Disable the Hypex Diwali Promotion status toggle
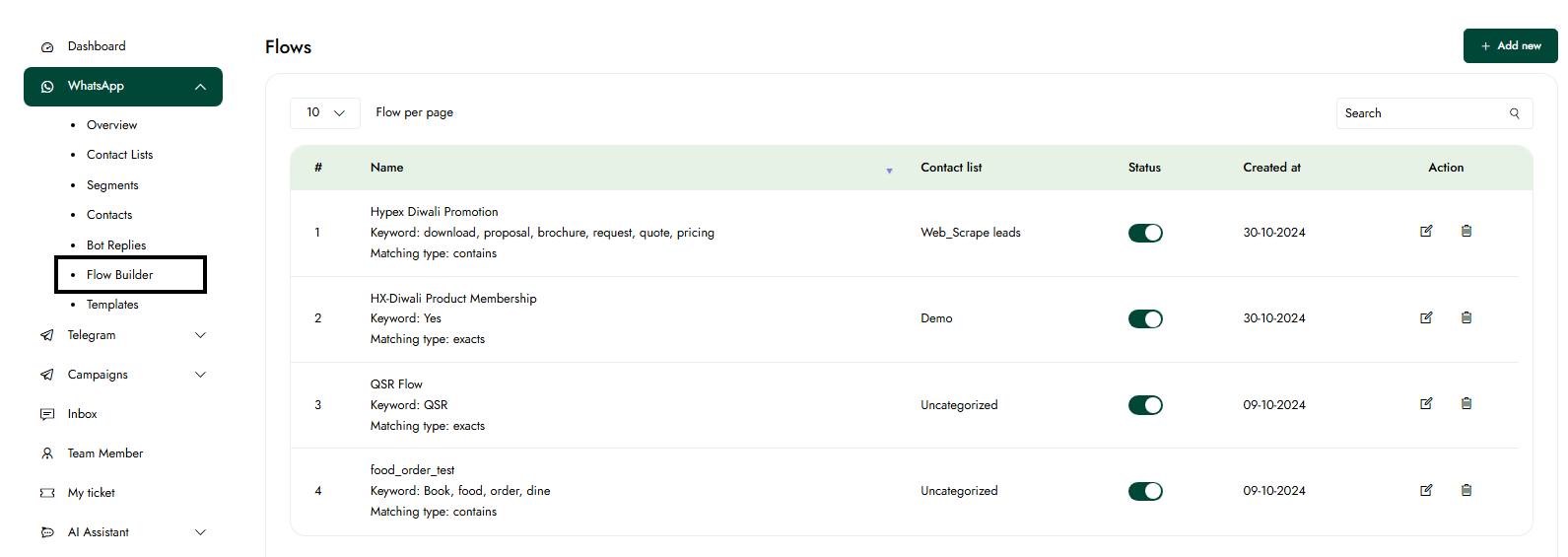Screen dimensions: 1568x557 pos(1144,233)
